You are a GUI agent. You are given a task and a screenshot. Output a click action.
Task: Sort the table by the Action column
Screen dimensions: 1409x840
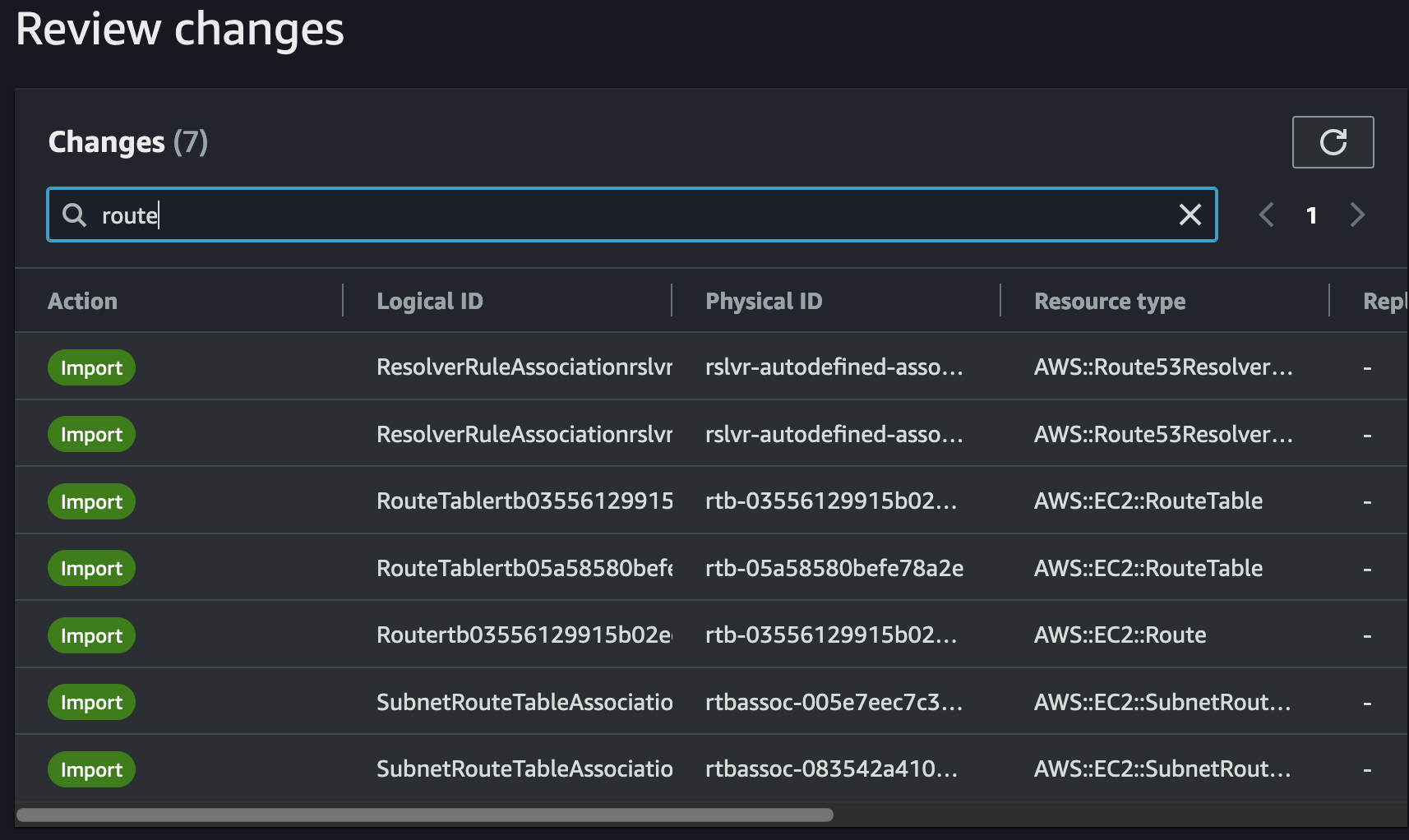82,301
